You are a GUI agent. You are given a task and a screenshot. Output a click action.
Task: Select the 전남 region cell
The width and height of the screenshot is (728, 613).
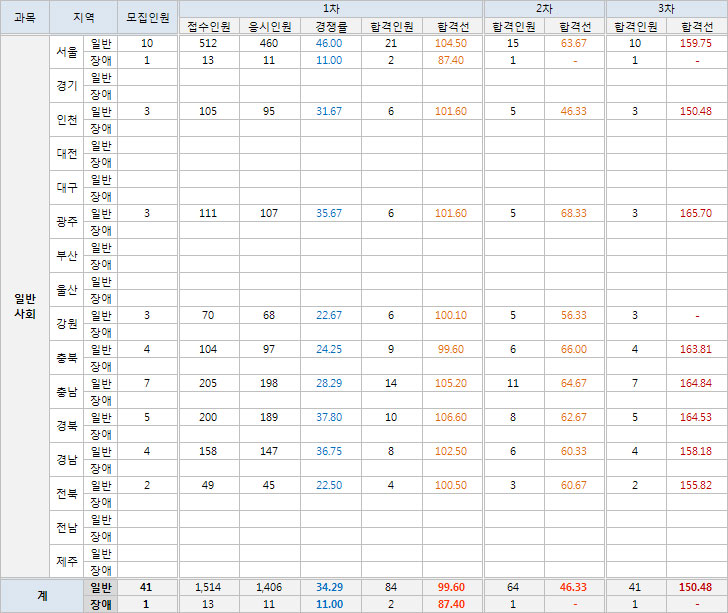67,528
